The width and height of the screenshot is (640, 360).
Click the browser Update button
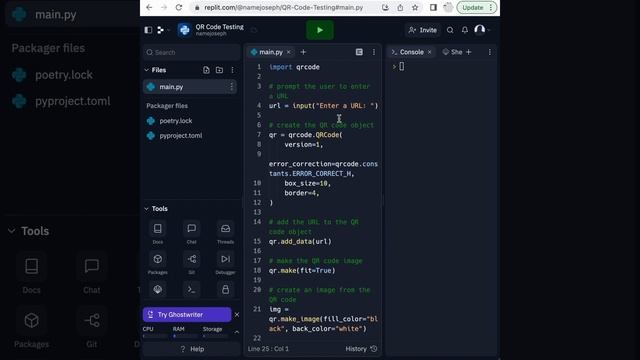(x=476, y=7)
